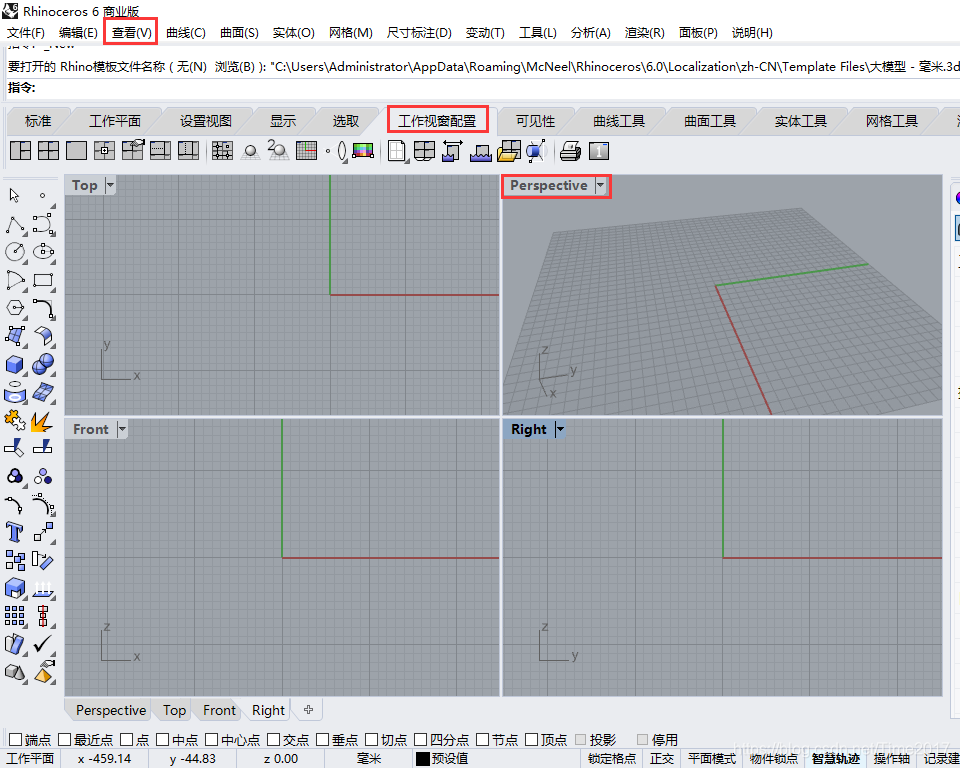Click the black 预设值 layer color swatch
960x768 pixels.
422,758
